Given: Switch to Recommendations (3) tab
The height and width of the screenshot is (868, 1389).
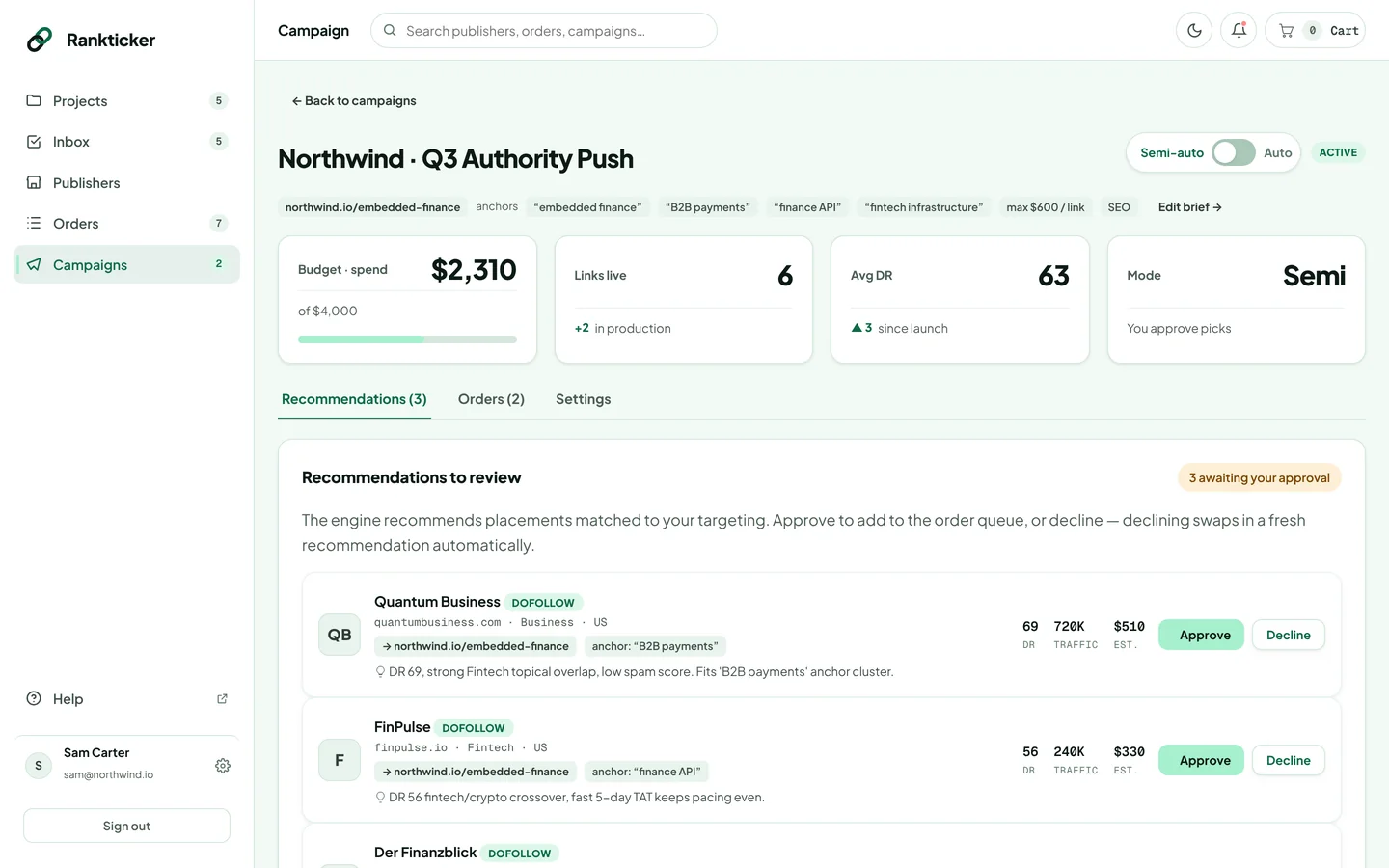Looking at the screenshot, I should click(354, 399).
